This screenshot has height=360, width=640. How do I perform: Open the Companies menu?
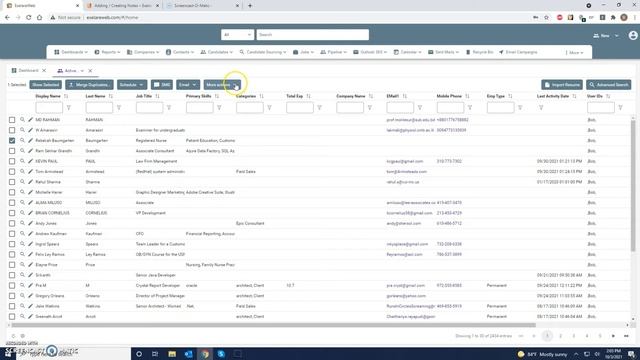pyautogui.click(x=143, y=52)
